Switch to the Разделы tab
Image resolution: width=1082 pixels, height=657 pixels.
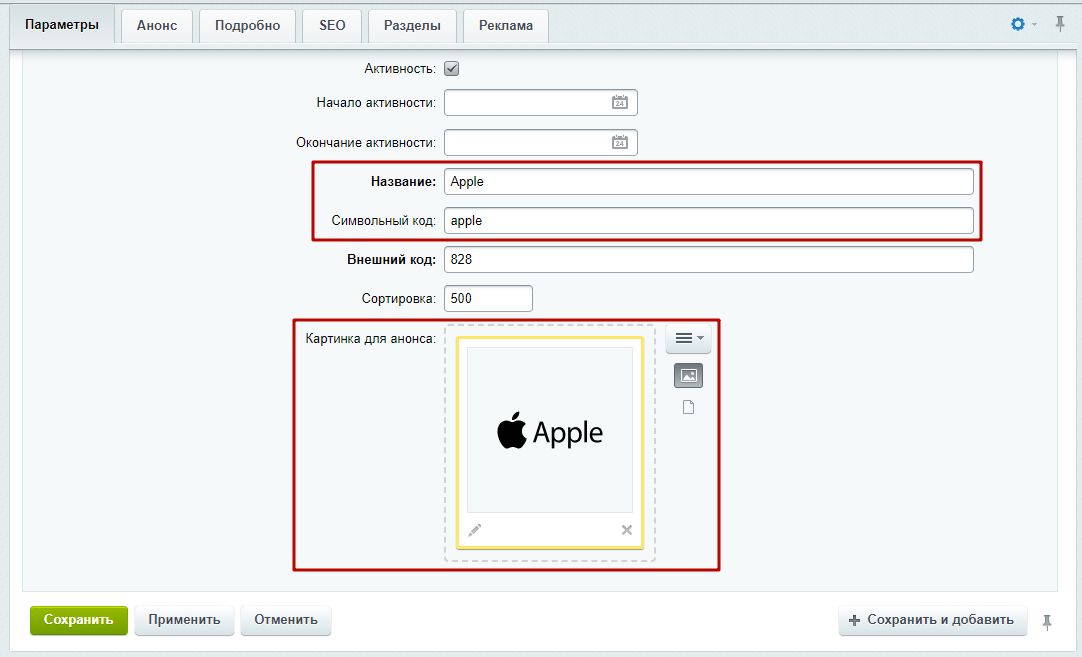(x=412, y=26)
